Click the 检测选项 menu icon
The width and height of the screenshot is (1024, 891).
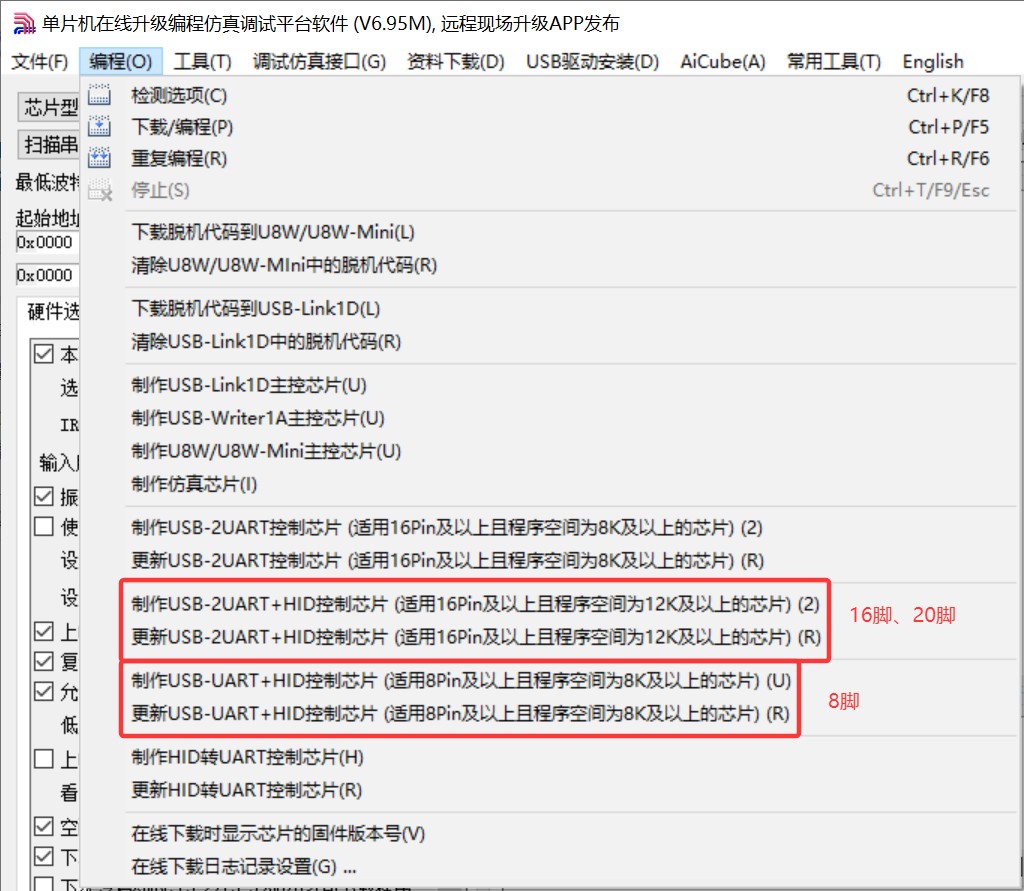point(99,95)
